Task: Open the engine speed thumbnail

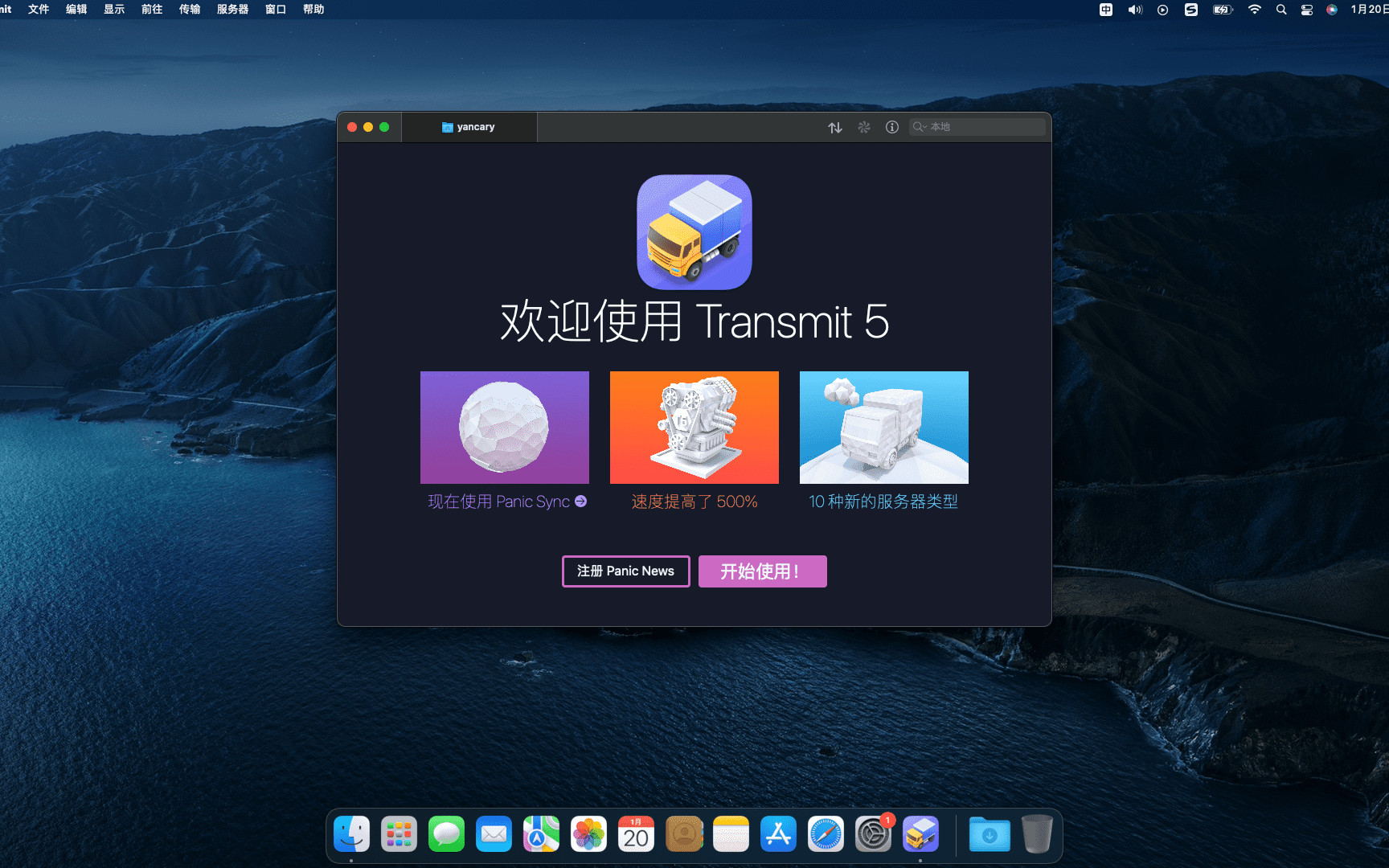Action: 694,428
